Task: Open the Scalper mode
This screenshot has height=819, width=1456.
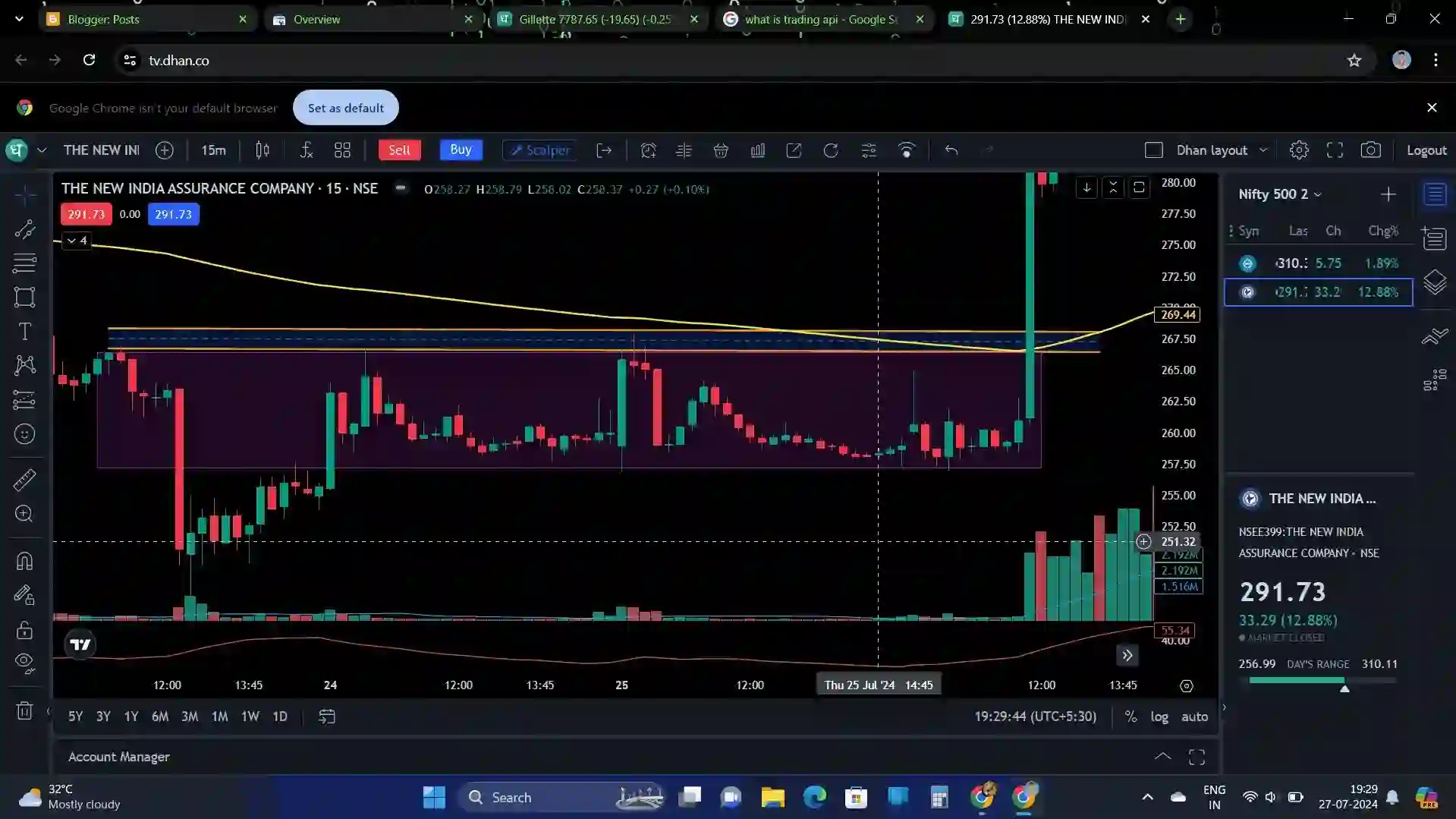Action: coord(540,150)
